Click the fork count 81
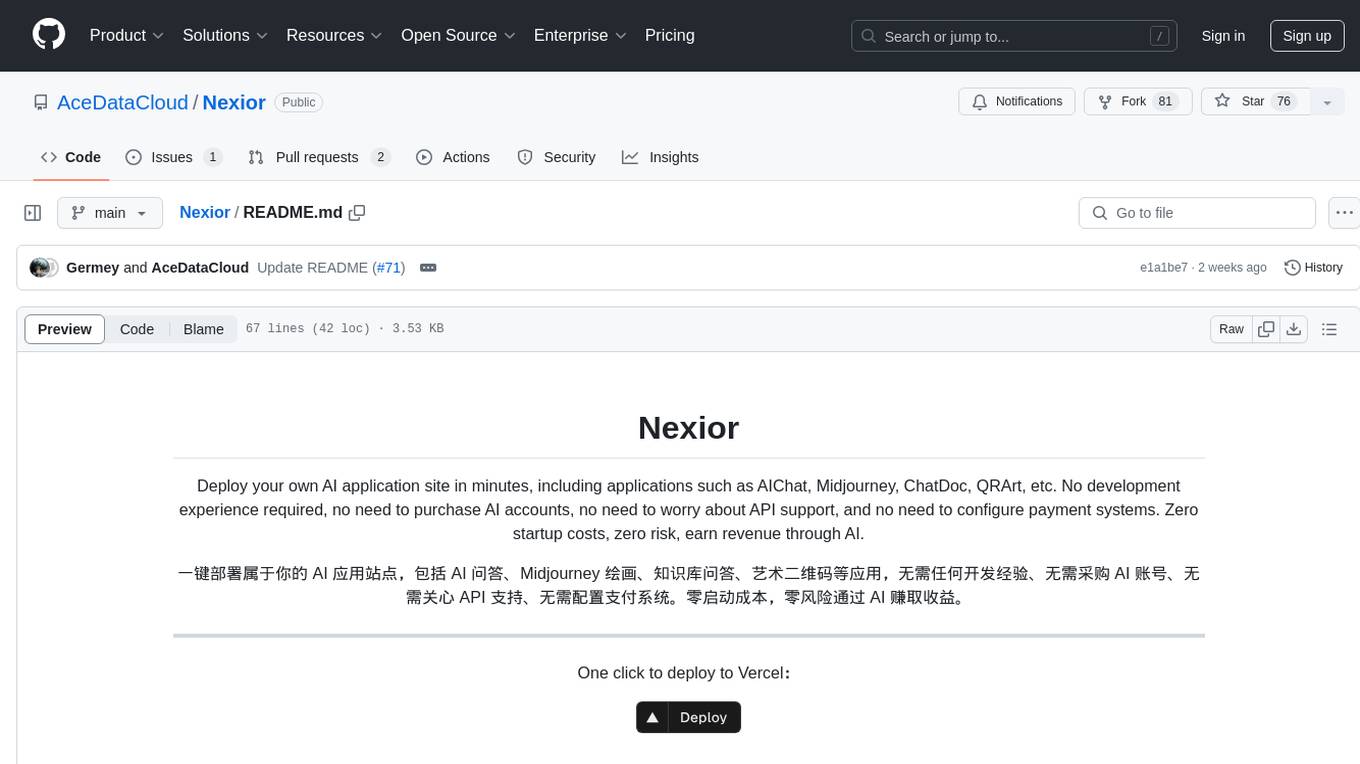Image resolution: width=1360 pixels, height=764 pixels. click(x=1165, y=101)
